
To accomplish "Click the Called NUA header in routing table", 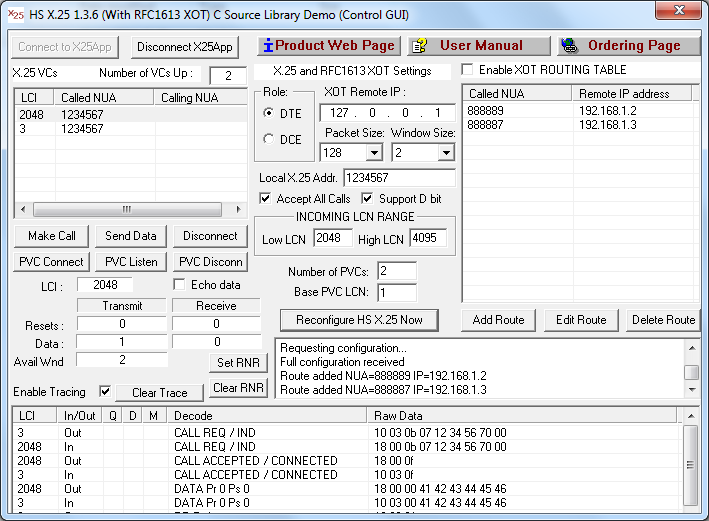I will 518,94.
